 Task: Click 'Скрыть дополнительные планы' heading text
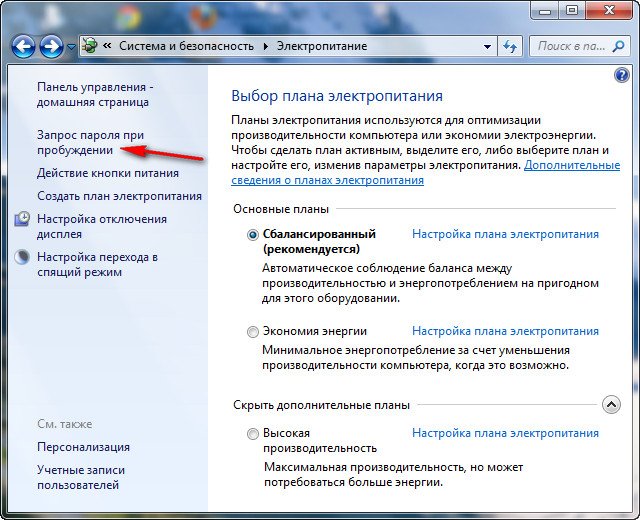coord(321,405)
